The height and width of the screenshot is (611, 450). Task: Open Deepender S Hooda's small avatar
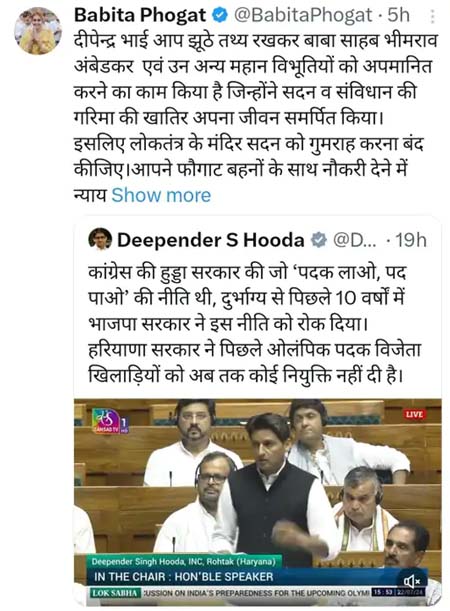pyautogui.click(x=100, y=239)
